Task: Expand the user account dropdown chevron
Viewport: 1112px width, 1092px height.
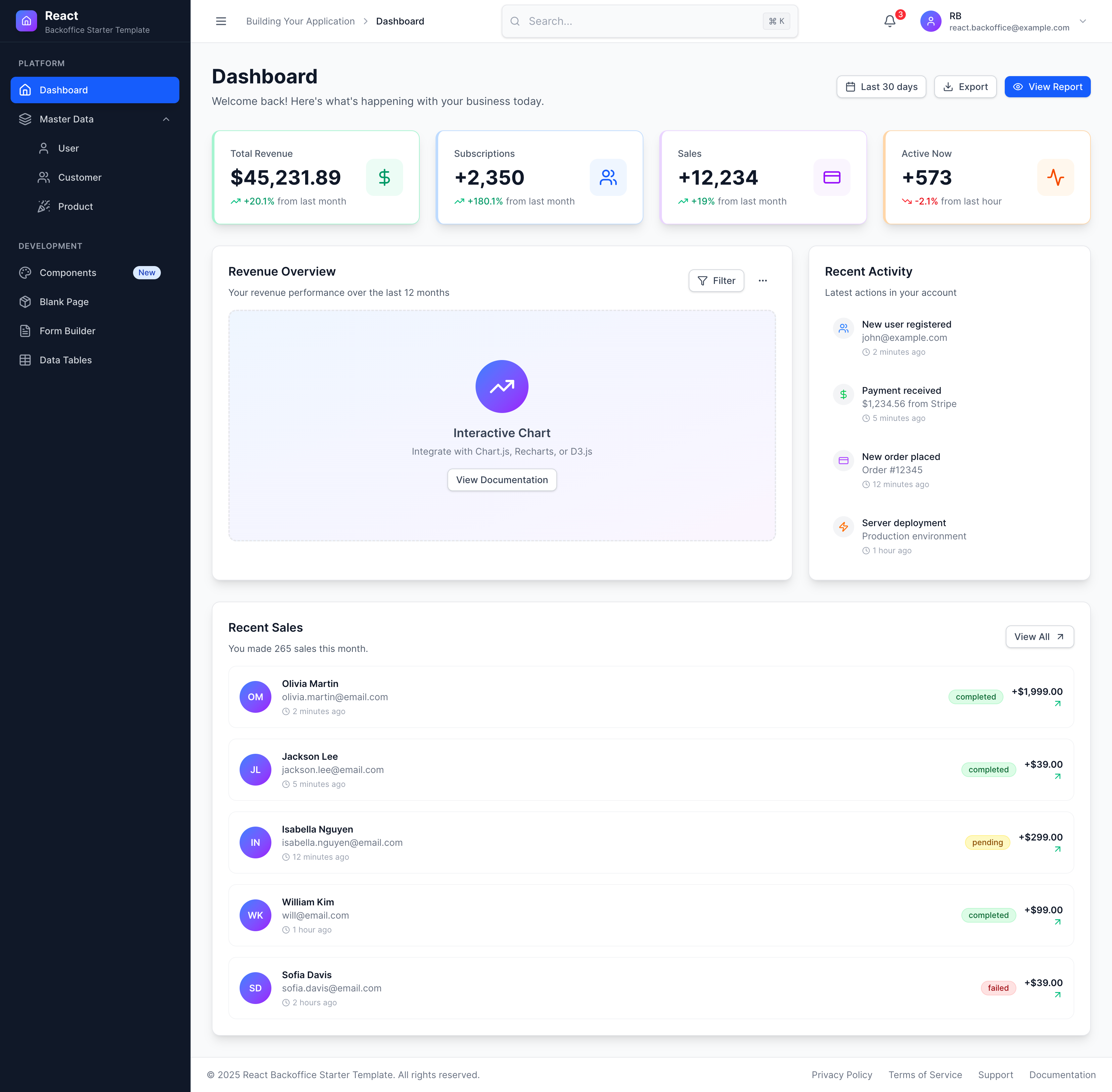Action: (x=1083, y=21)
